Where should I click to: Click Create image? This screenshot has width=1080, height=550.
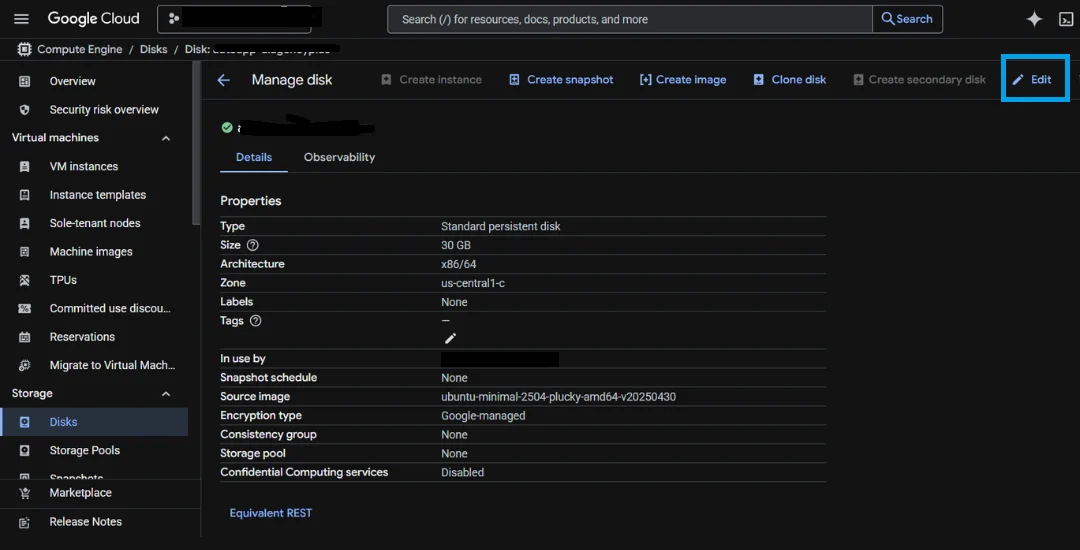pyautogui.click(x=683, y=80)
